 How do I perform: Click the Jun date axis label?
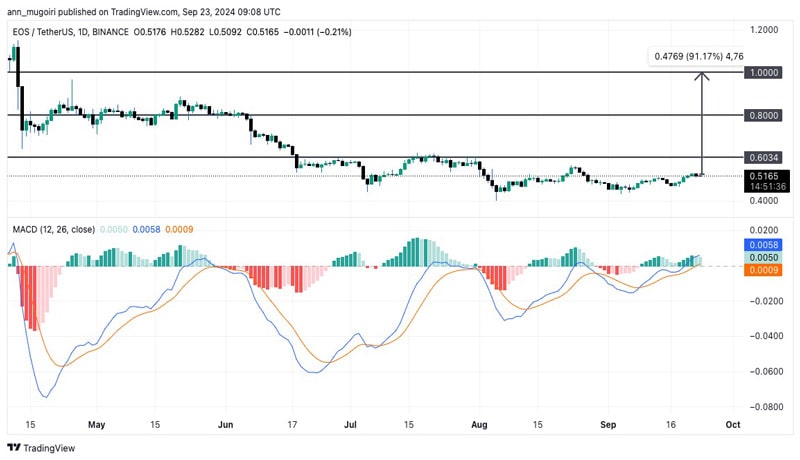click(x=225, y=424)
